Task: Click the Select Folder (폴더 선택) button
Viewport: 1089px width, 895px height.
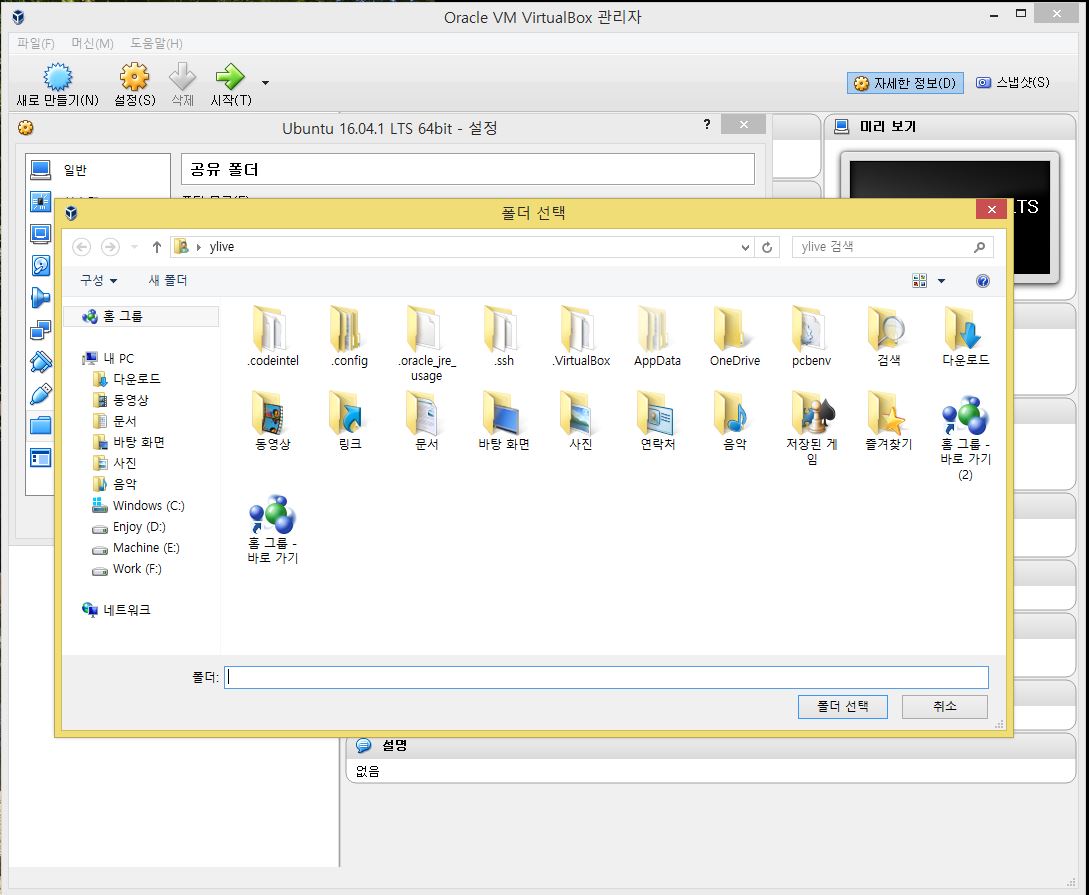Action: [843, 706]
